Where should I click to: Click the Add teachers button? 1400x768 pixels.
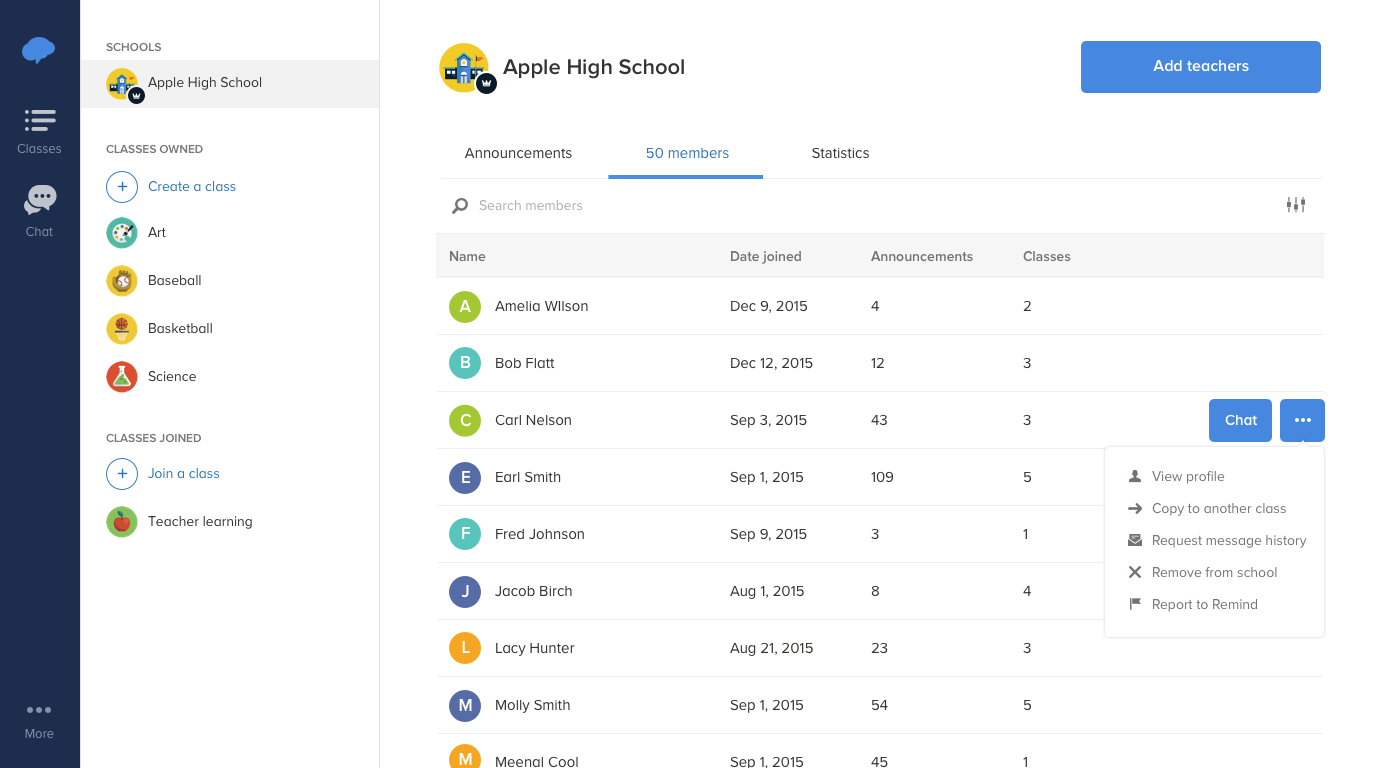click(x=1201, y=67)
